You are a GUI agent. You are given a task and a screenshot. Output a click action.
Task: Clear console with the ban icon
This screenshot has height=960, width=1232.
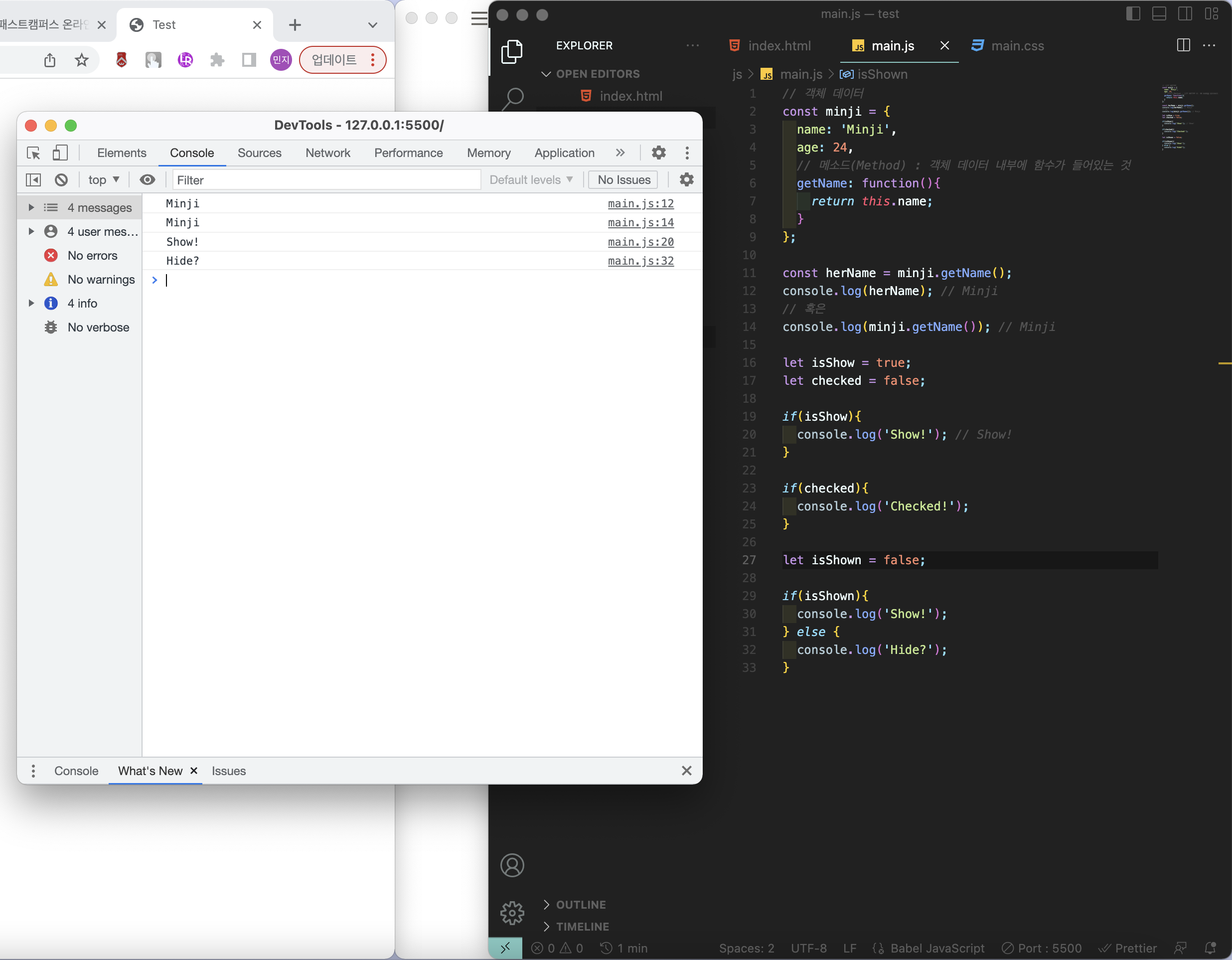coord(61,180)
